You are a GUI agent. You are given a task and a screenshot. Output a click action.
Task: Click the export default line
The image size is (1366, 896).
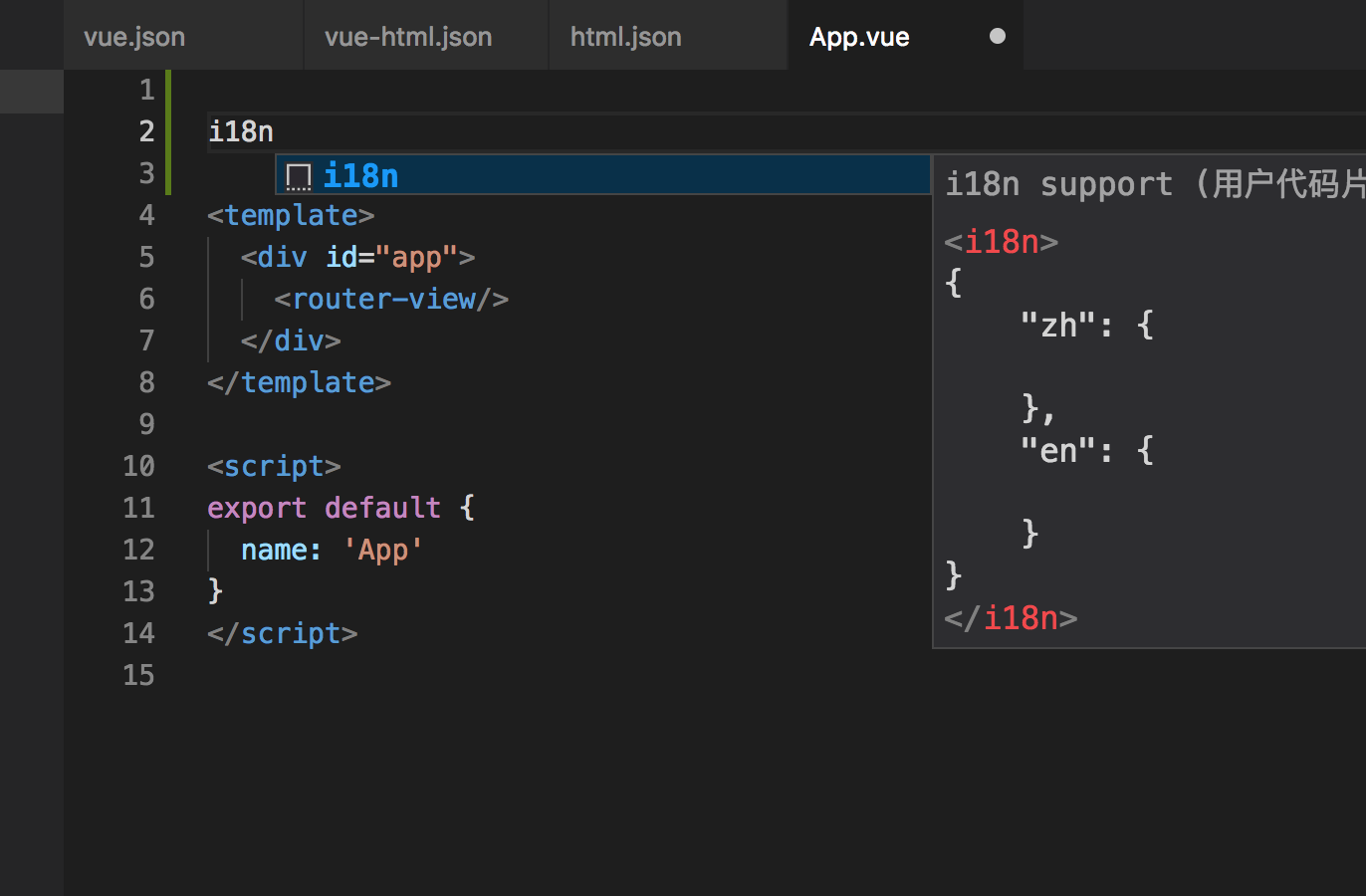click(341, 508)
